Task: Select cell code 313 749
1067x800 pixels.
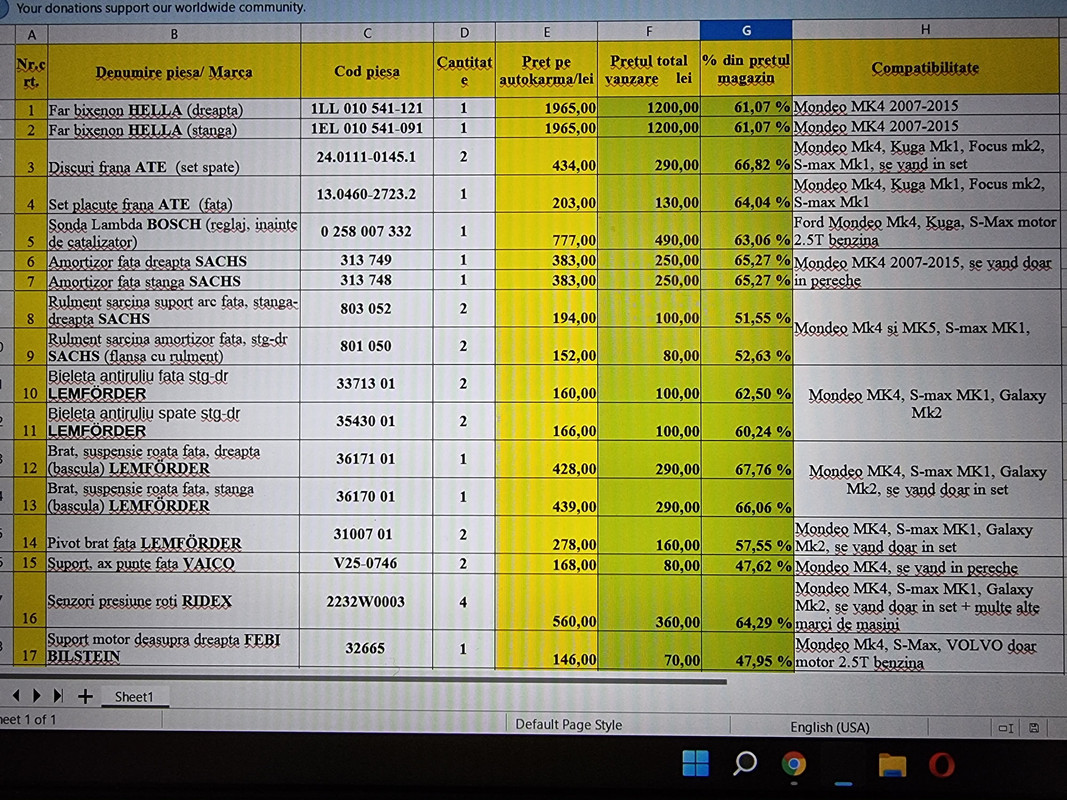Action: coord(367,260)
